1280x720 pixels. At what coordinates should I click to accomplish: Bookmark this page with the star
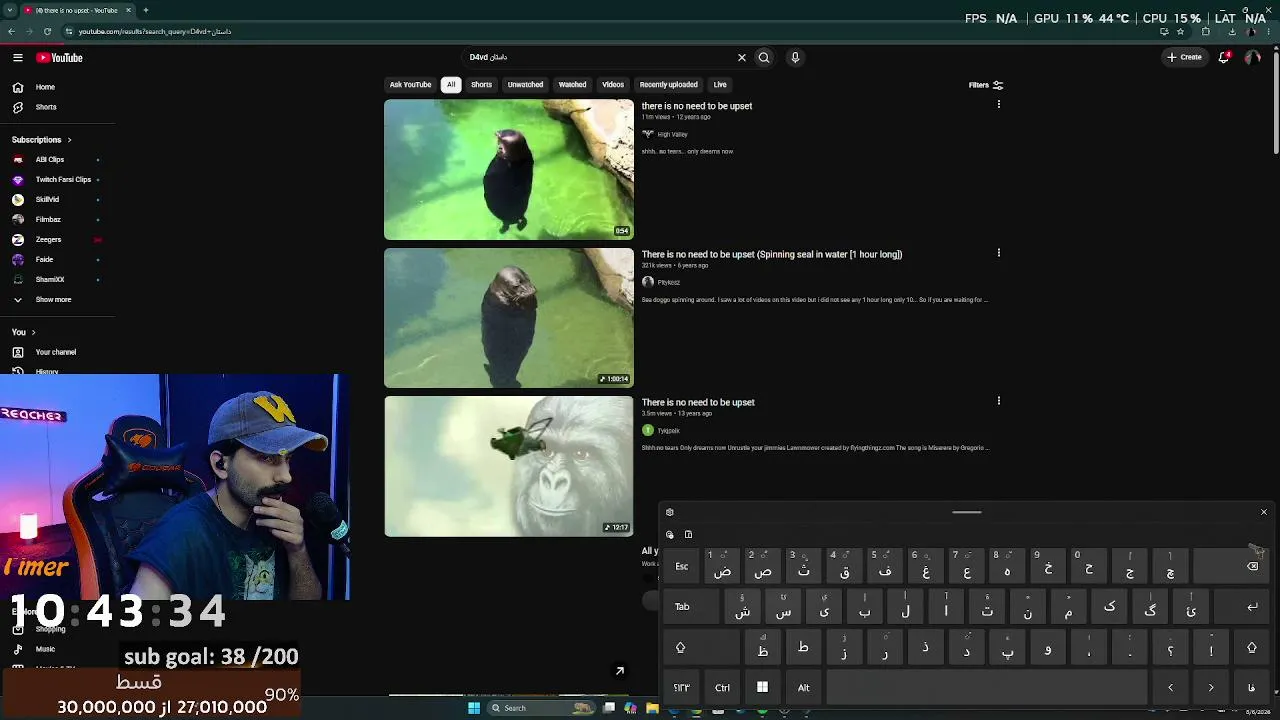pyautogui.click(x=1181, y=31)
